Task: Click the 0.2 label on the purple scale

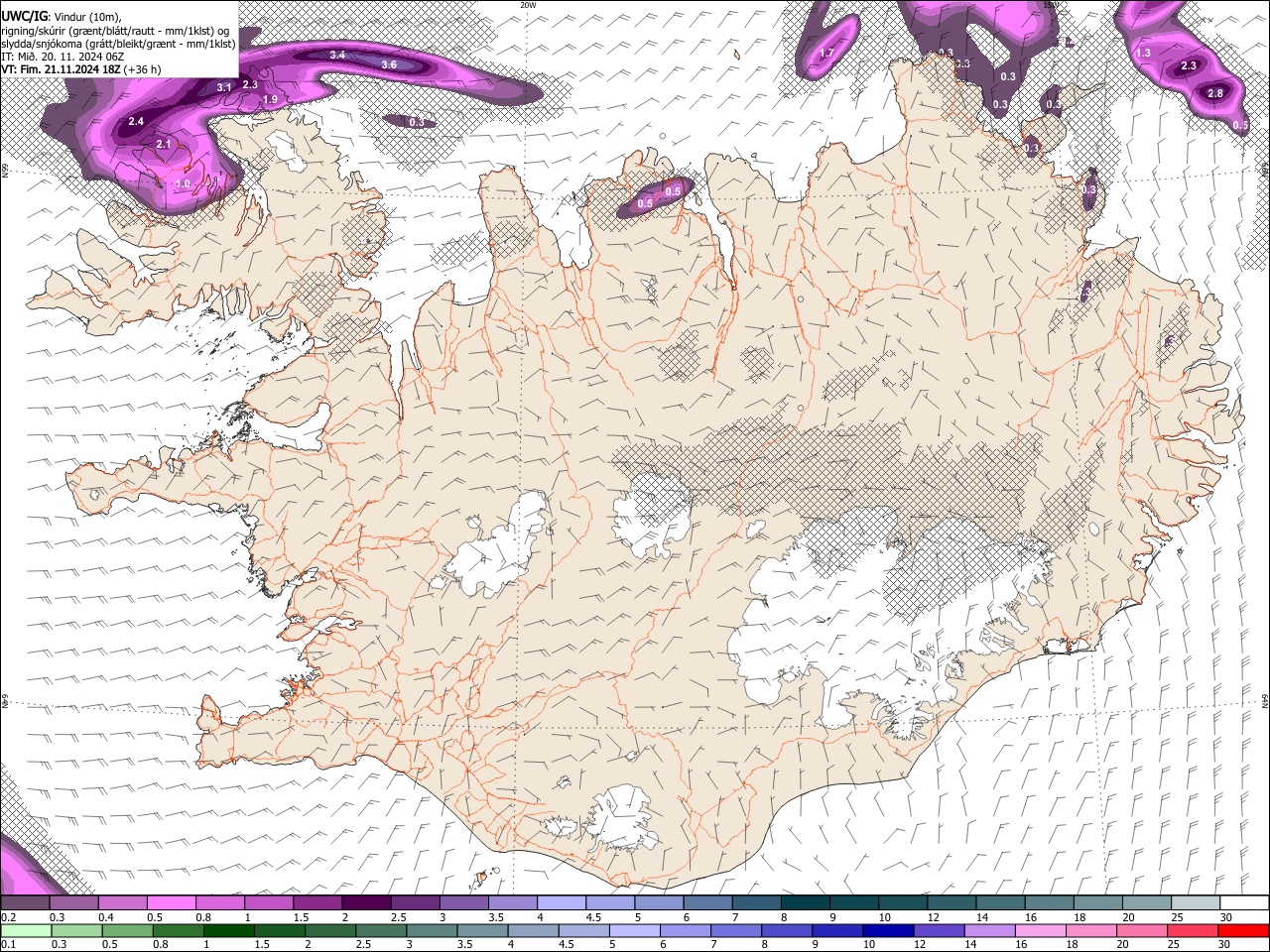Action: [x=8, y=916]
